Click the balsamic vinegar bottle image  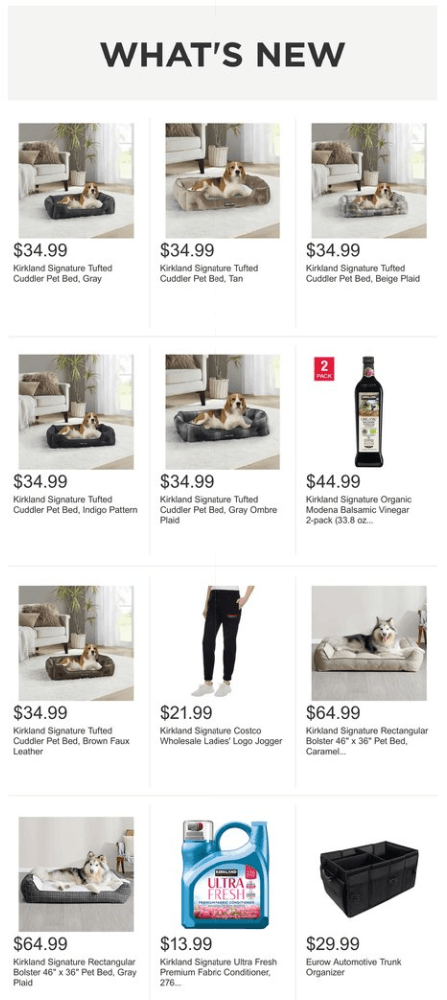click(x=369, y=411)
